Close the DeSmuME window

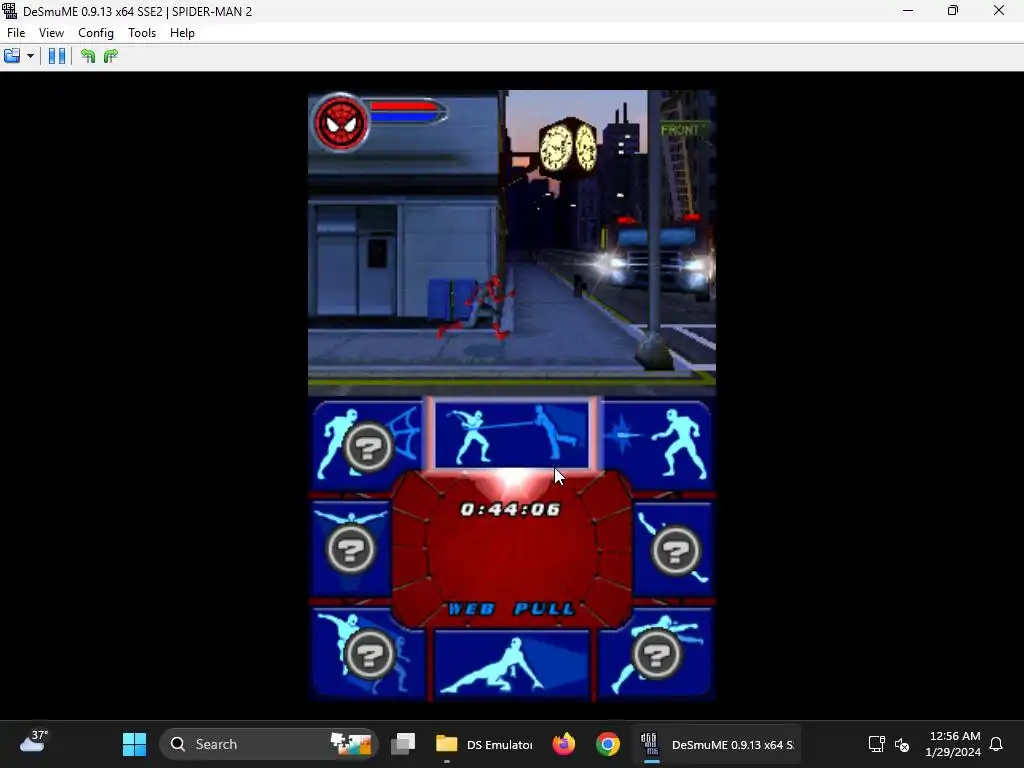pos(999,10)
